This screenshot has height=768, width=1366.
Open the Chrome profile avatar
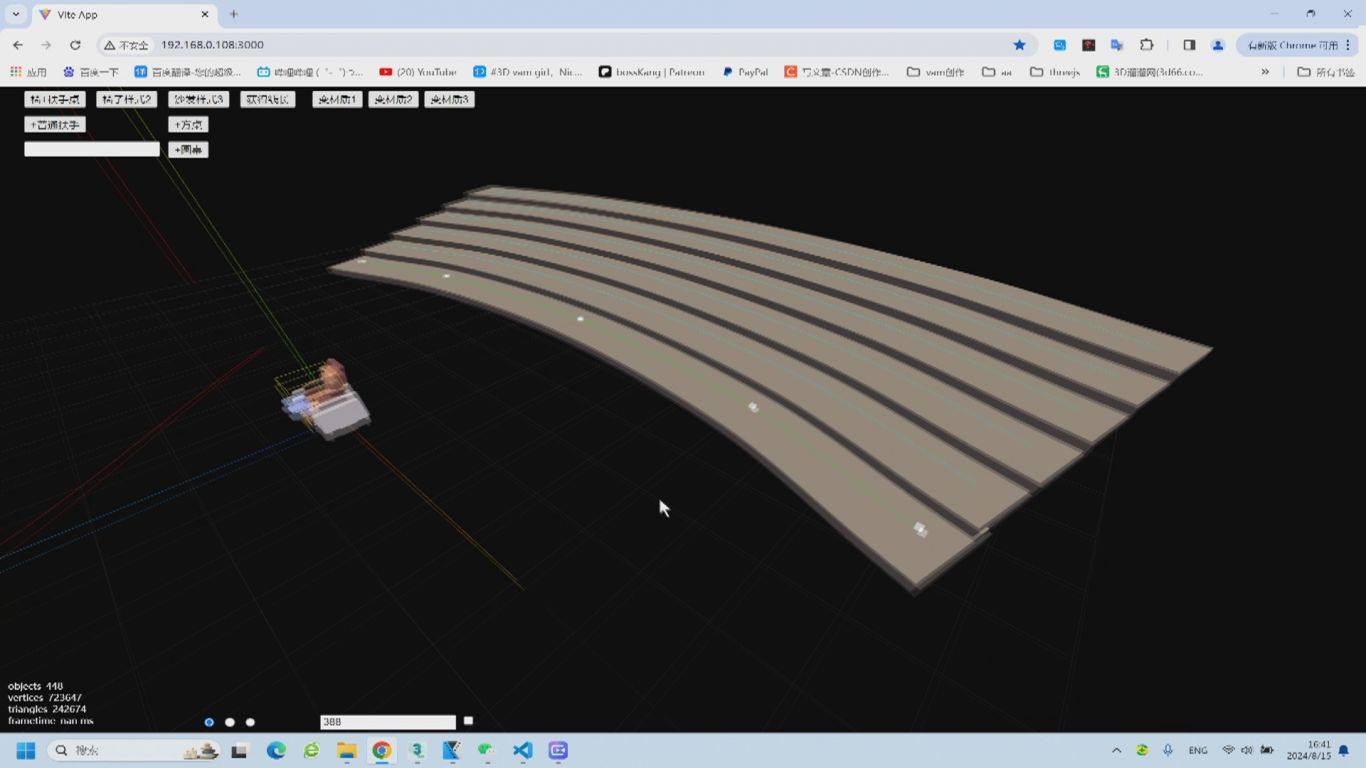(x=1218, y=45)
